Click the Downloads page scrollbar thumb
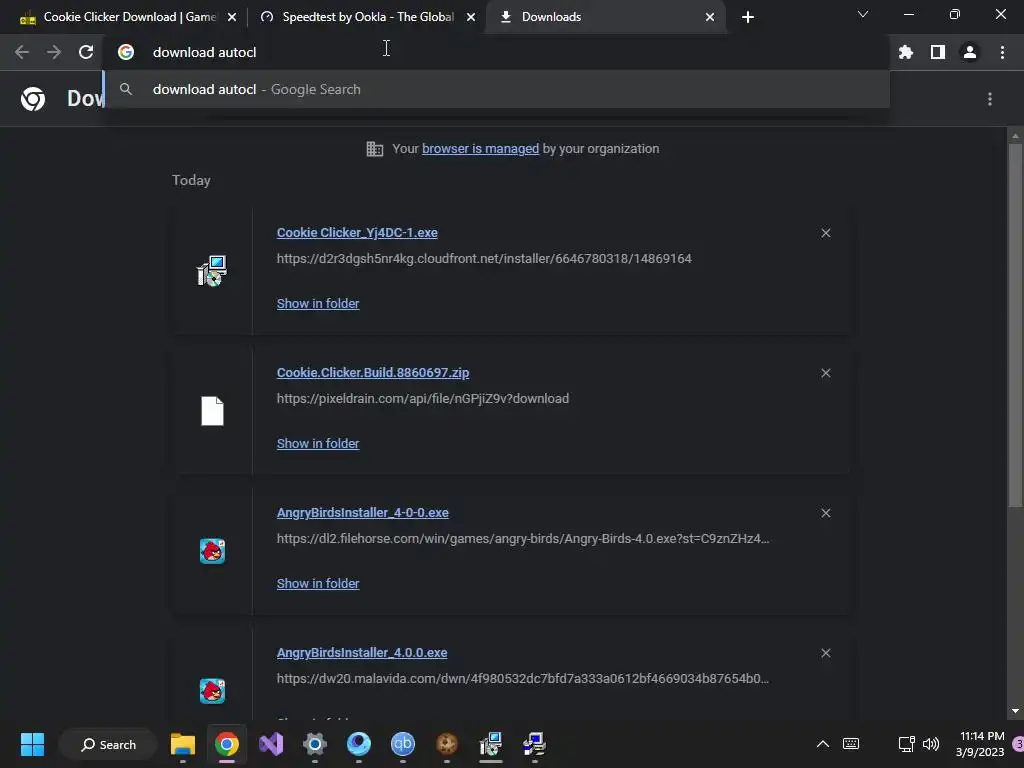 tap(1015, 325)
